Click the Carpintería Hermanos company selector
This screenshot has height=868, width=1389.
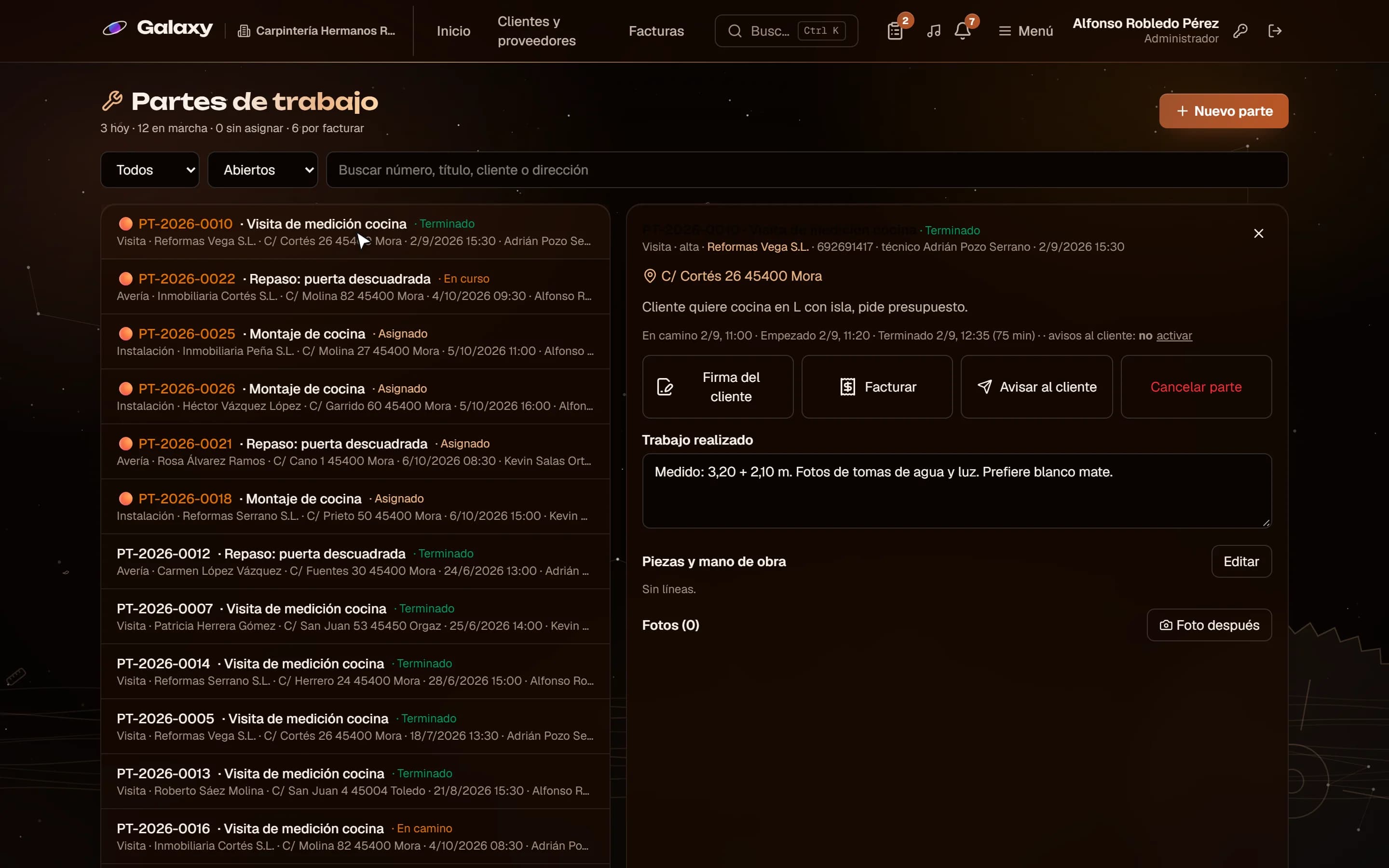point(316,30)
